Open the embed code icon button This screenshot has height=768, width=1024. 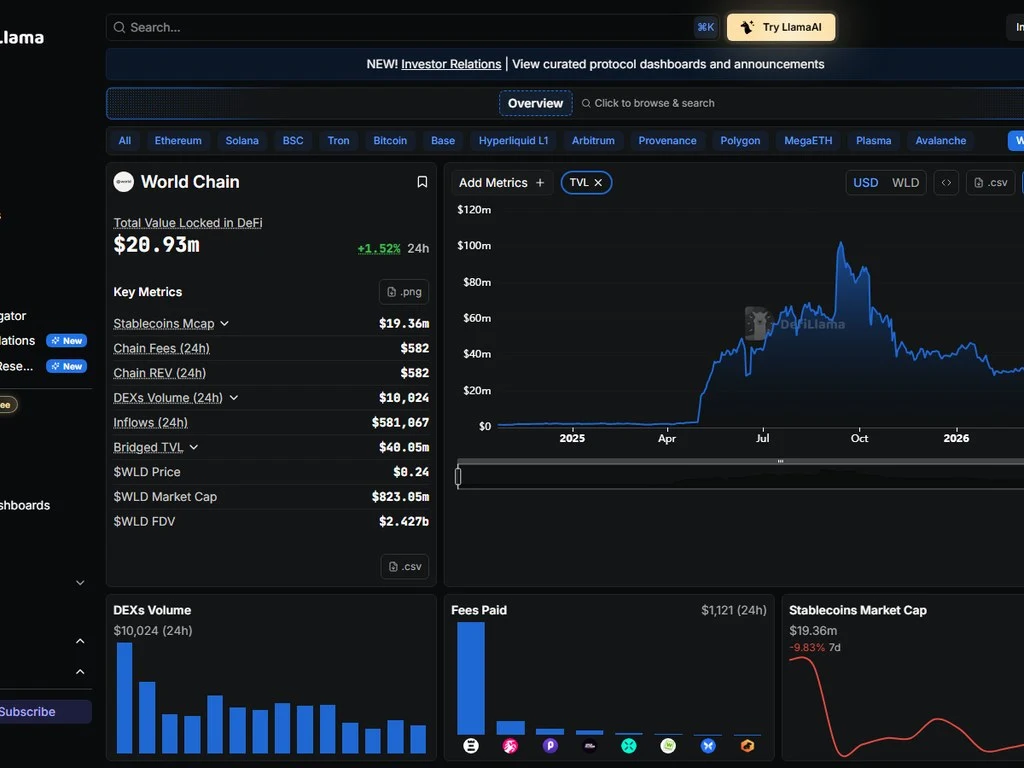[x=946, y=183]
